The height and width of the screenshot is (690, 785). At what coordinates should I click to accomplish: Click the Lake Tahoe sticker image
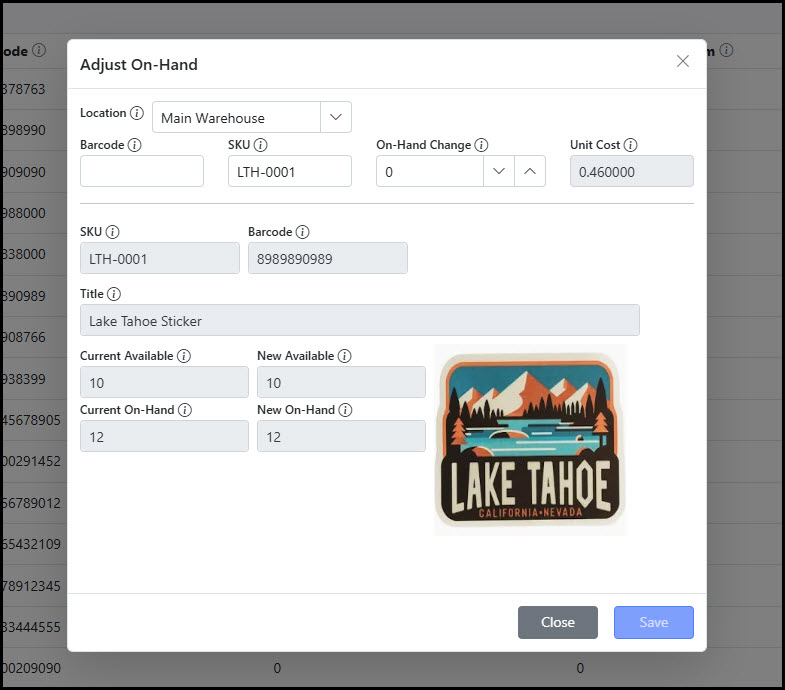click(529, 440)
